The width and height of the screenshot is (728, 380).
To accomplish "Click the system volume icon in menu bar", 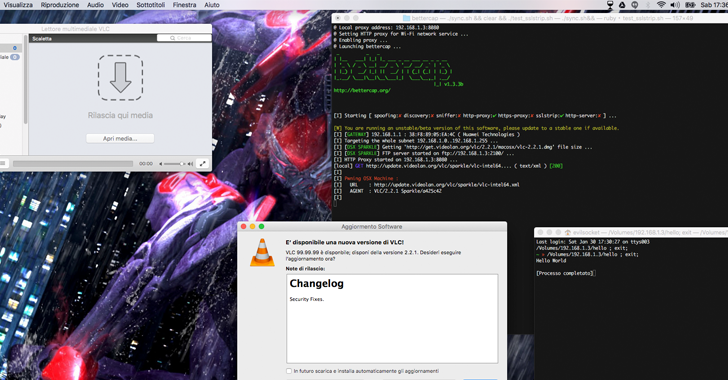I will [x=675, y=5].
